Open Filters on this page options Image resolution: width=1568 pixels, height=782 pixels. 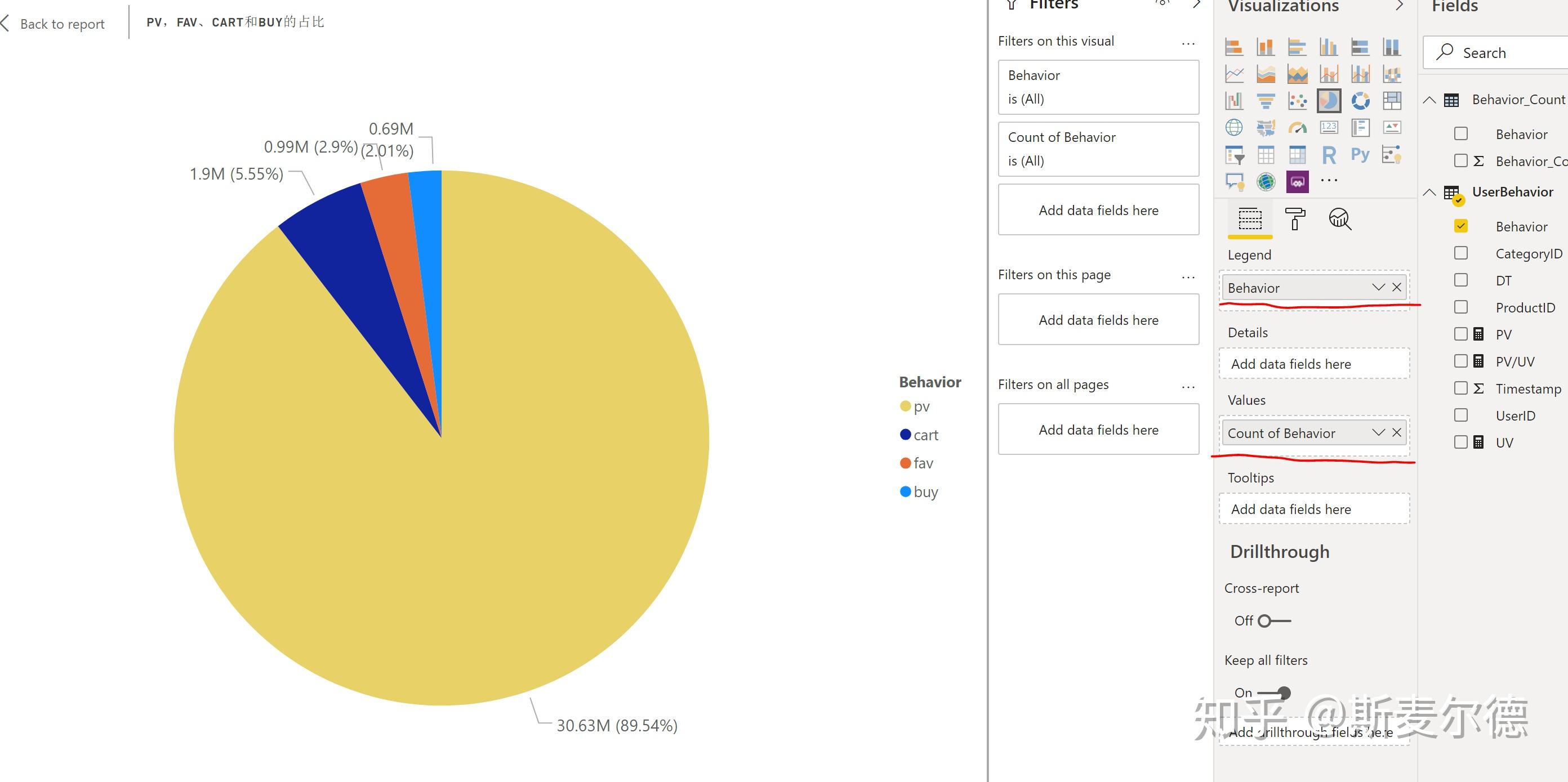(1188, 277)
